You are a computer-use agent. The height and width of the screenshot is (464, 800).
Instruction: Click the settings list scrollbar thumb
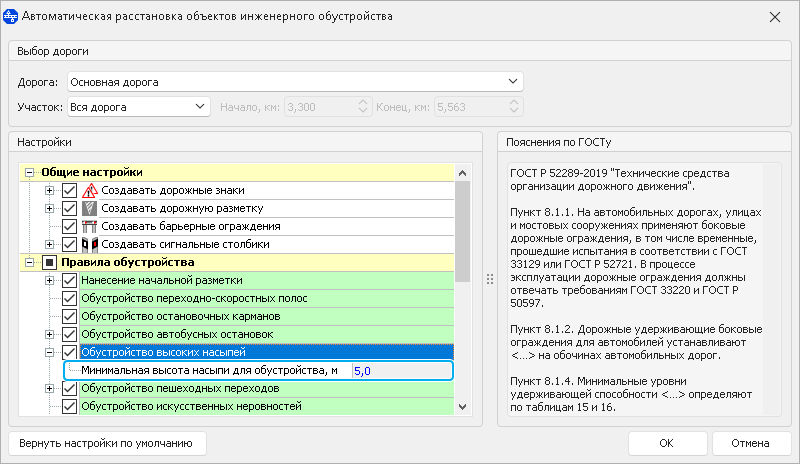pos(462,232)
